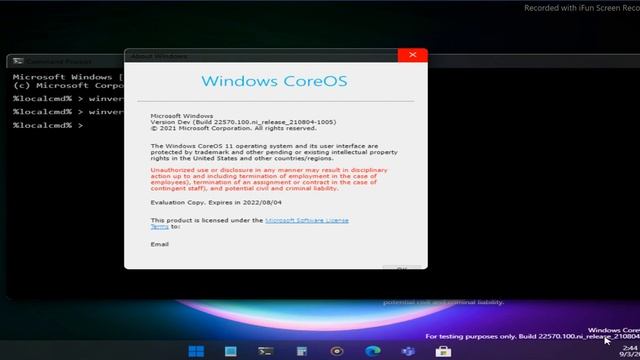Close the About Windows dialog

(413, 55)
